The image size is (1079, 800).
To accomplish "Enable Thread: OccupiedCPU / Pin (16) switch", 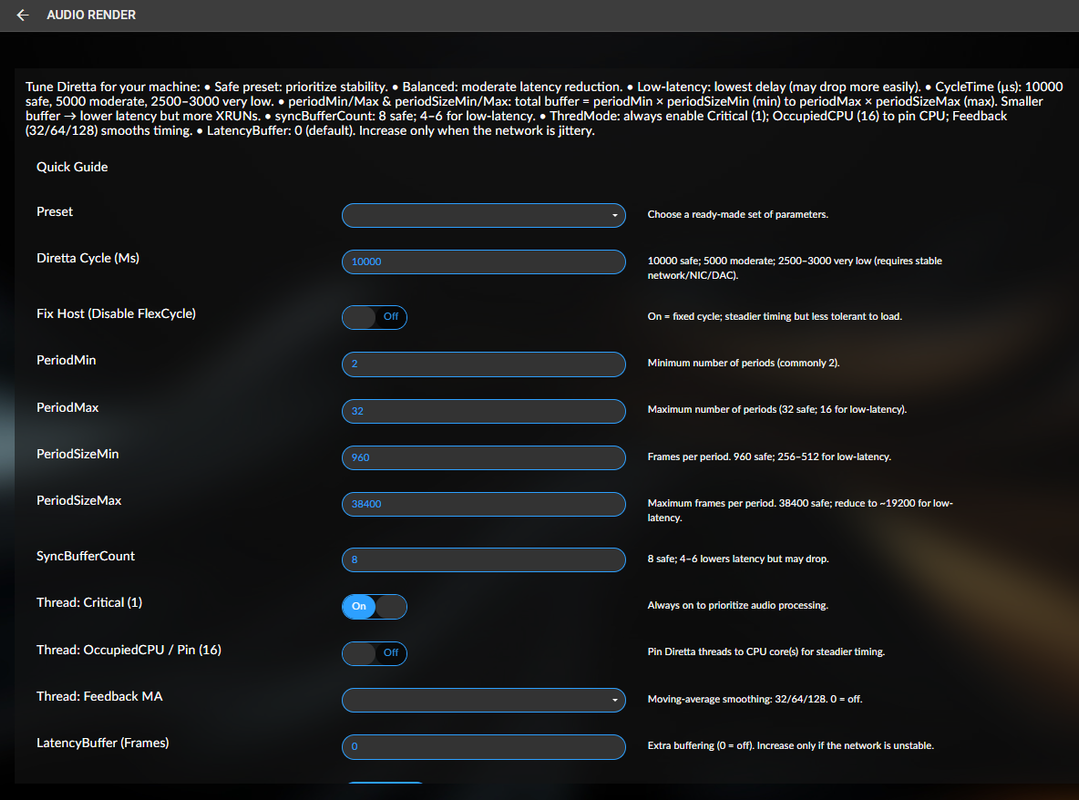I will click(x=374, y=653).
